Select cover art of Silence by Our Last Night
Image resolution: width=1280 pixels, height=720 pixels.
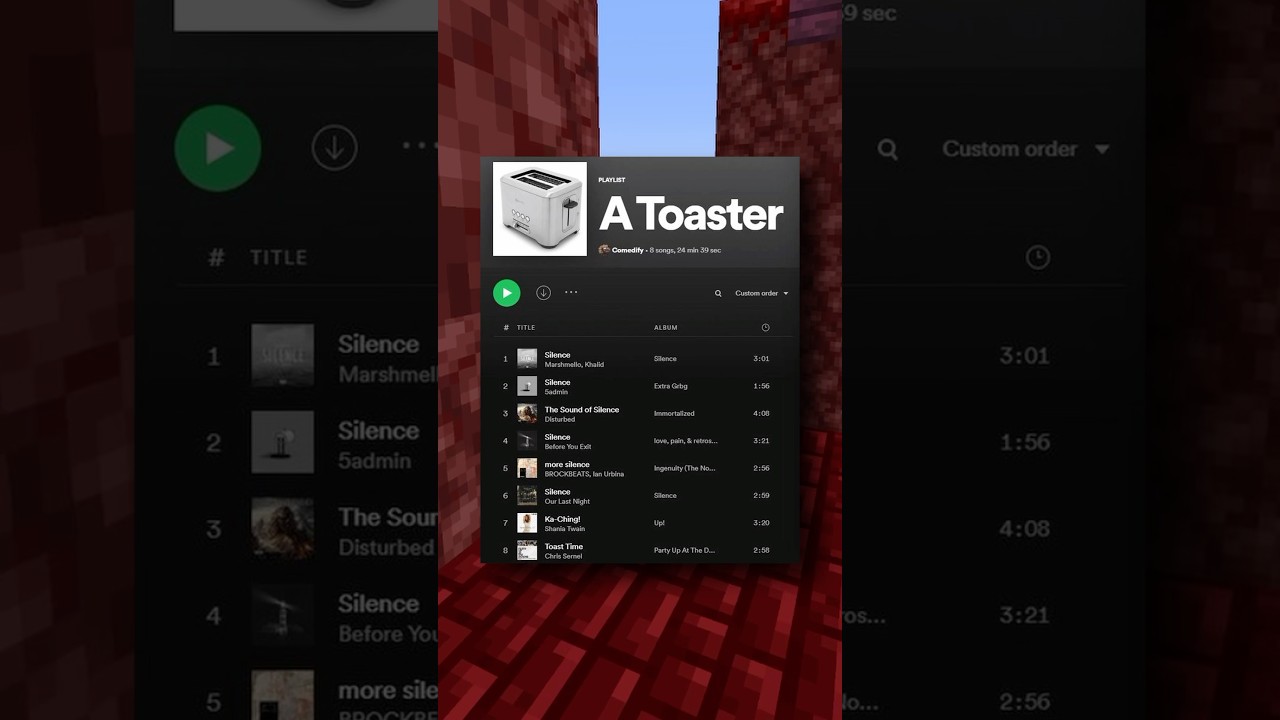[x=527, y=496]
